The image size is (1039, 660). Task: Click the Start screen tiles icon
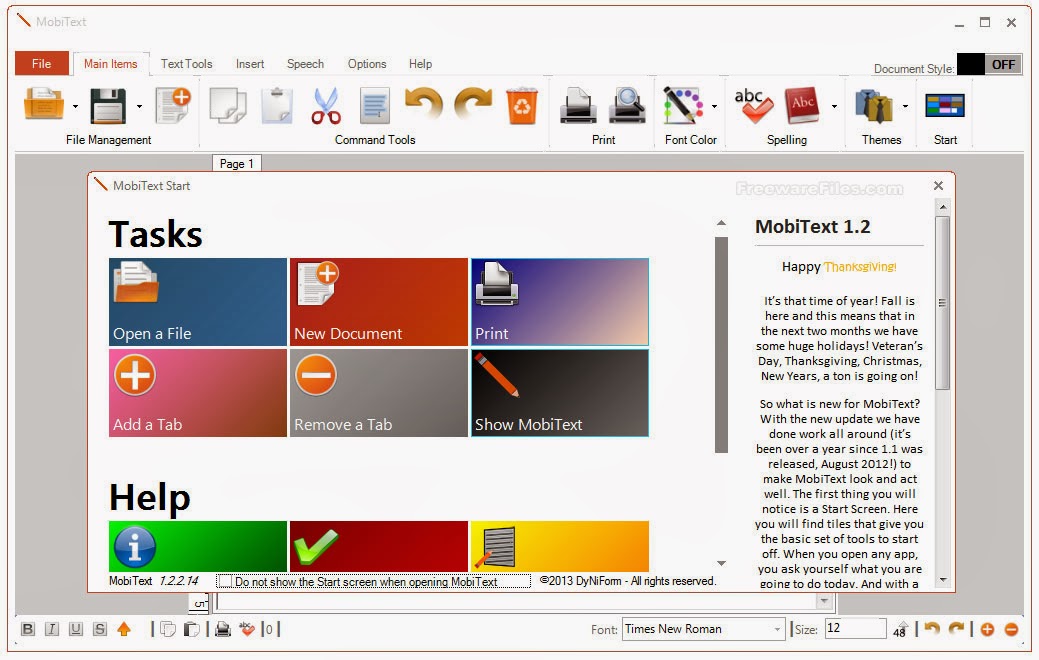(x=945, y=106)
